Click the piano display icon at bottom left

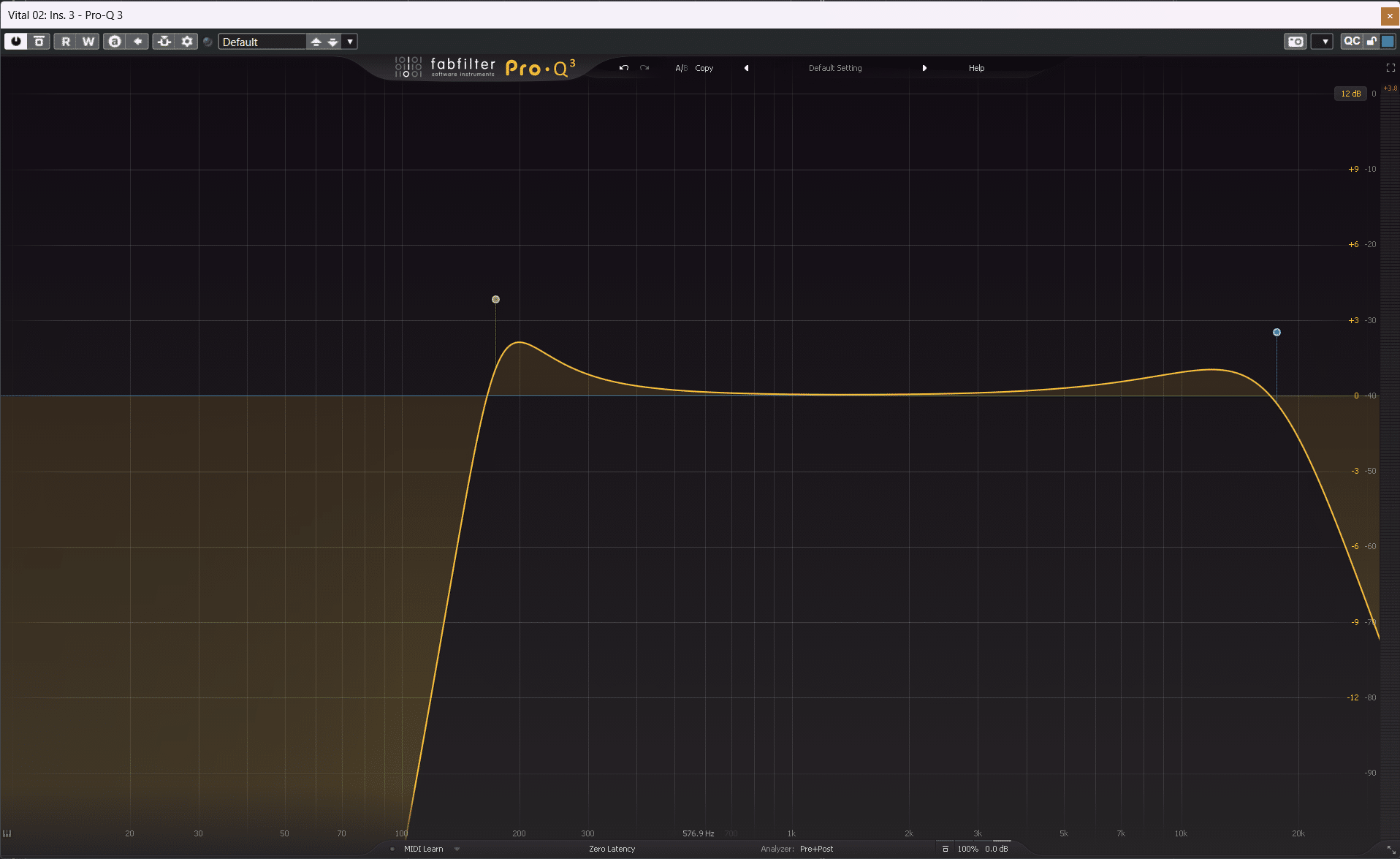(x=7, y=833)
